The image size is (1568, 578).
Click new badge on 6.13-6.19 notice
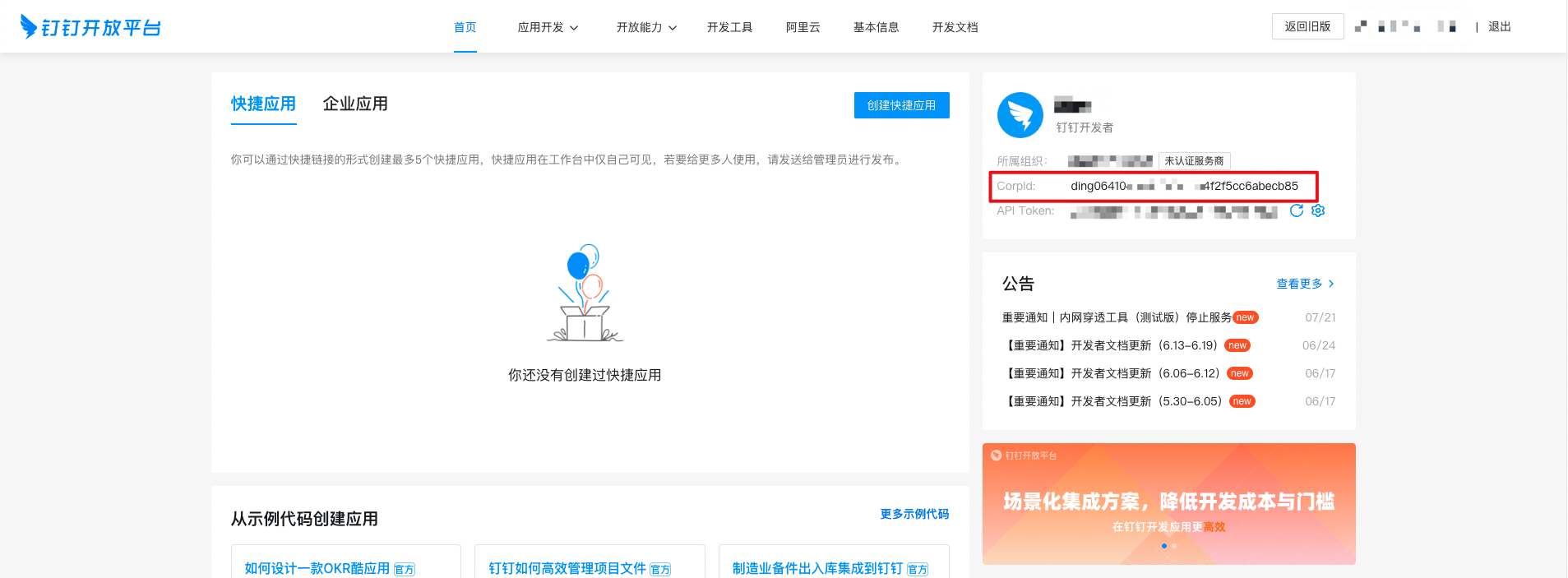coord(1237,345)
